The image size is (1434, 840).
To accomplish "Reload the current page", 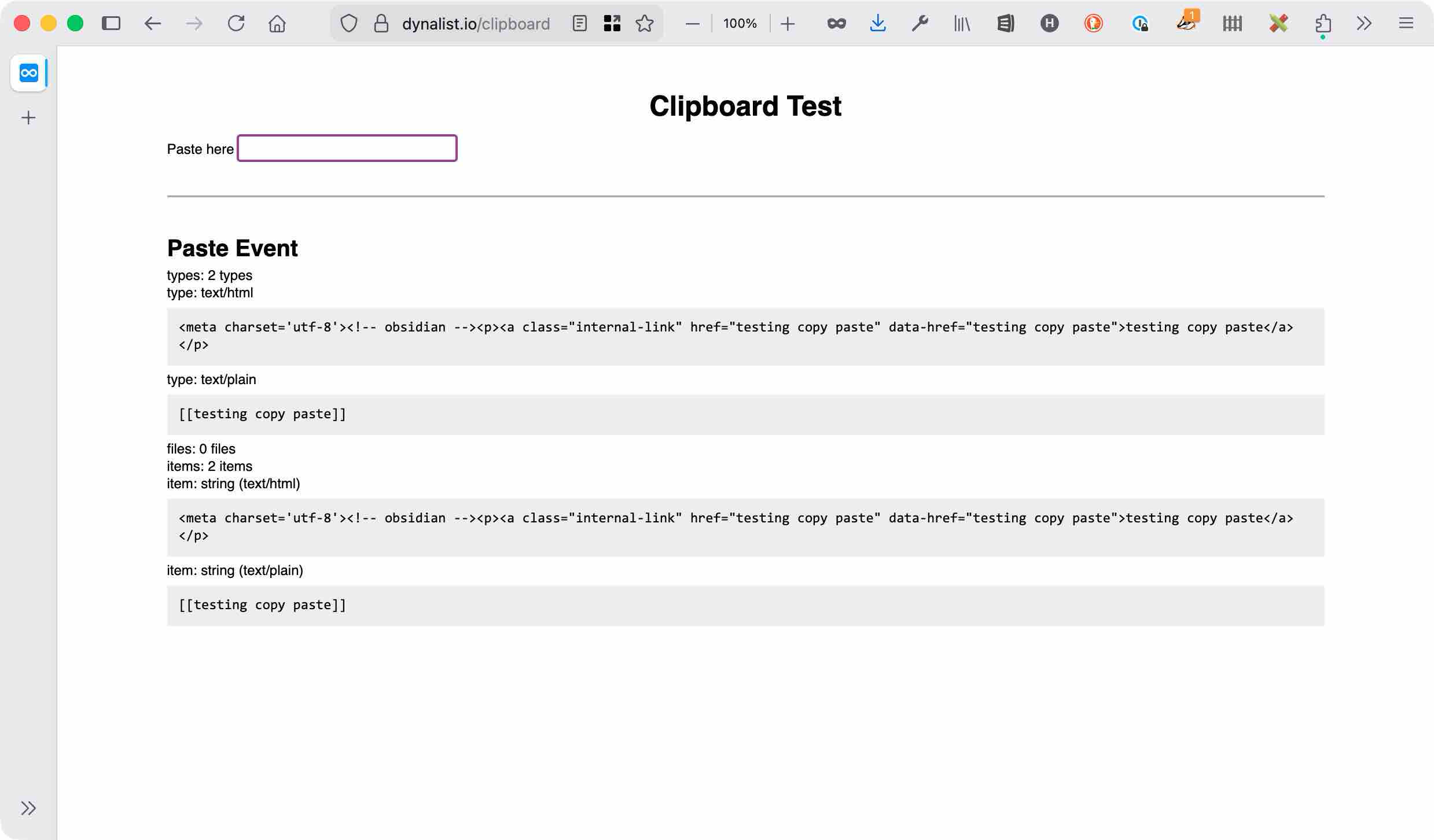I will coord(236,23).
